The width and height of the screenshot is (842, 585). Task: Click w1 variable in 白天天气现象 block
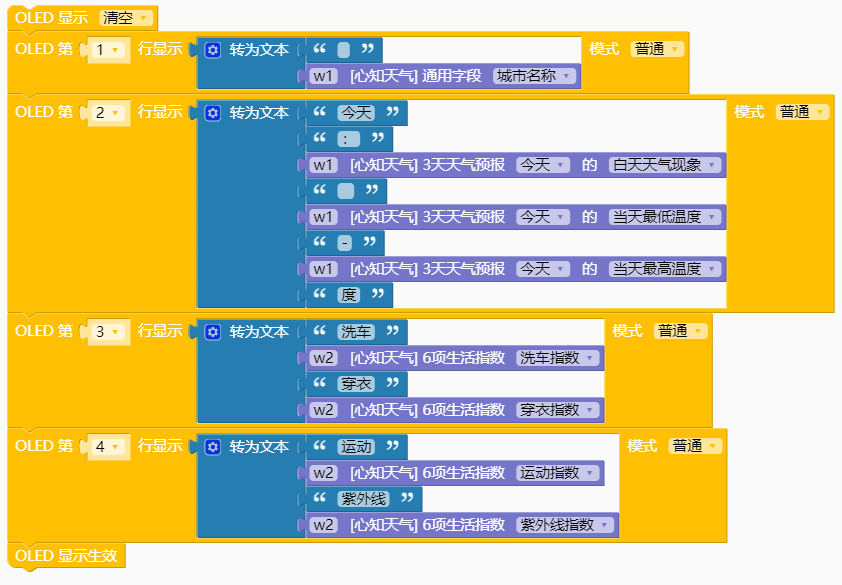tap(323, 165)
